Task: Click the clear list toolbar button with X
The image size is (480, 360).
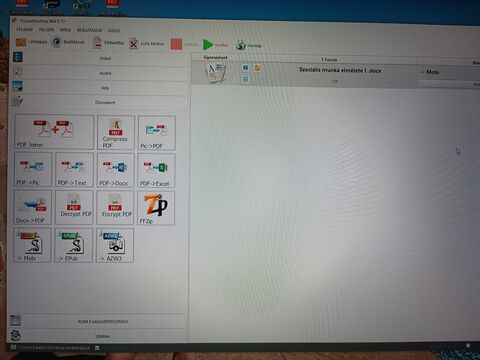Action: 146,43
